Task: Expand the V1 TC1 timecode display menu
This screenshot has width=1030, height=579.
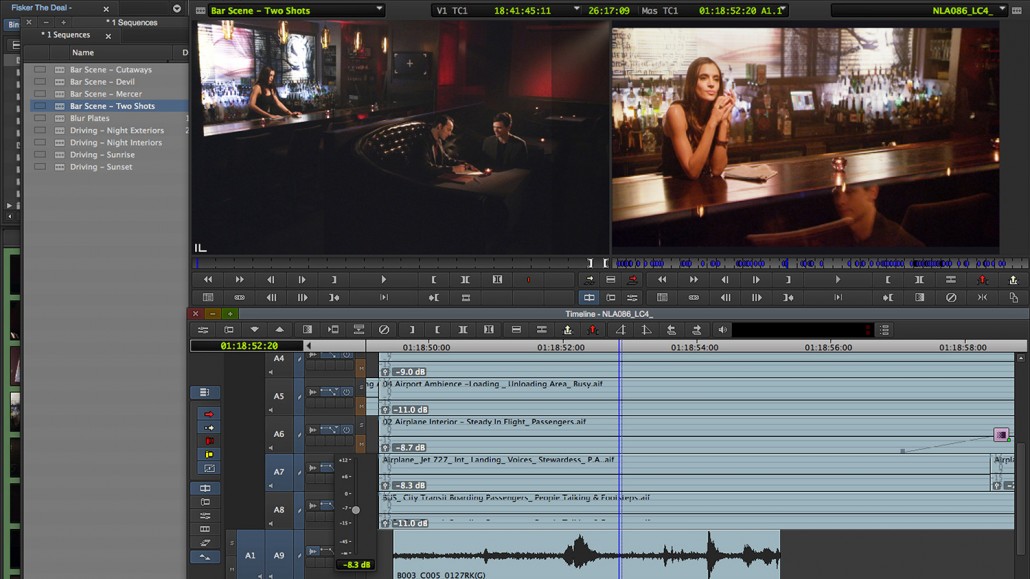Action: [x=576, y=10]
